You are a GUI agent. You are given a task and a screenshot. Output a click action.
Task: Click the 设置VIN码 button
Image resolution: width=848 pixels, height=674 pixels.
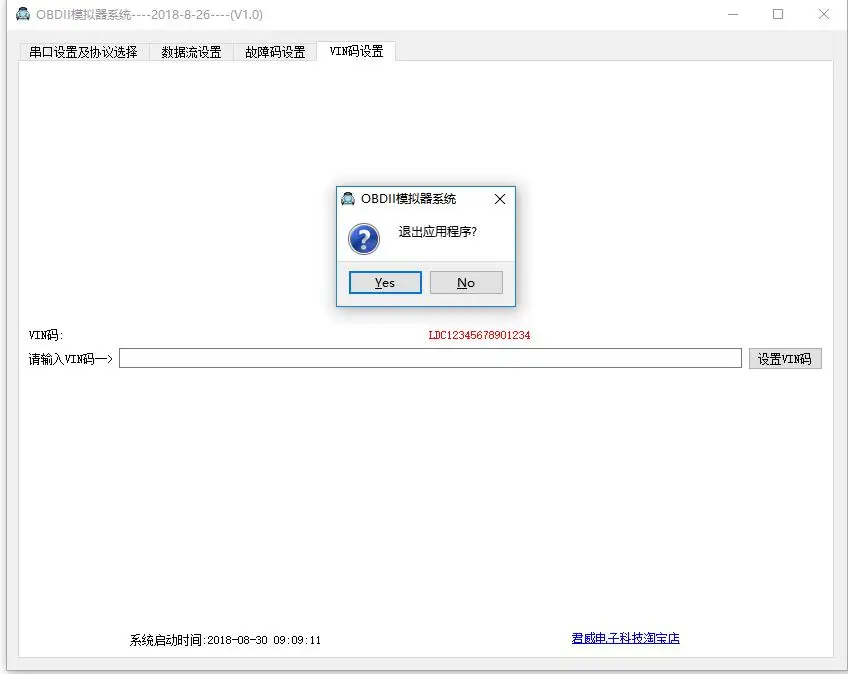[785, 359]
